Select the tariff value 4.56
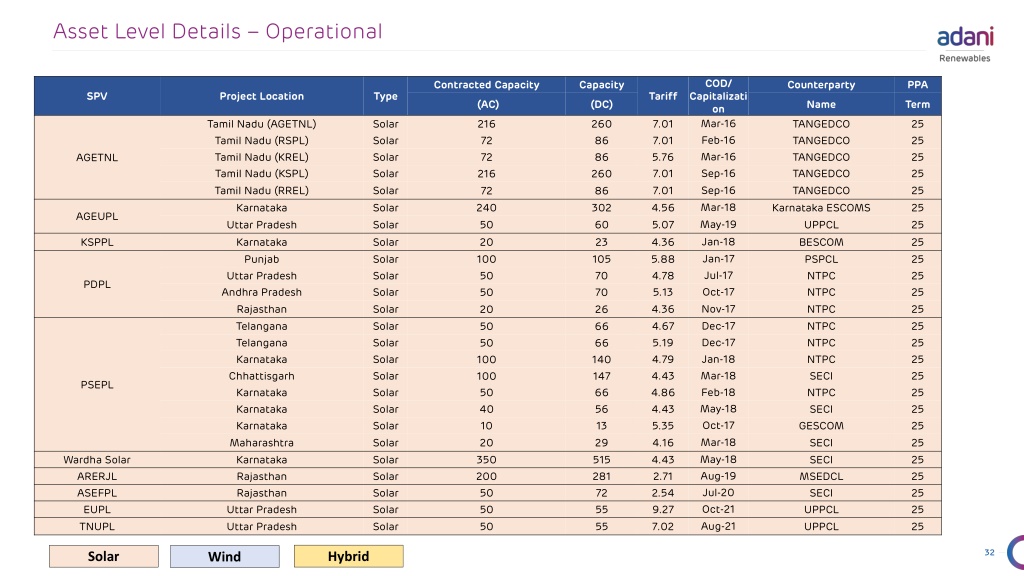 [662, 208]
